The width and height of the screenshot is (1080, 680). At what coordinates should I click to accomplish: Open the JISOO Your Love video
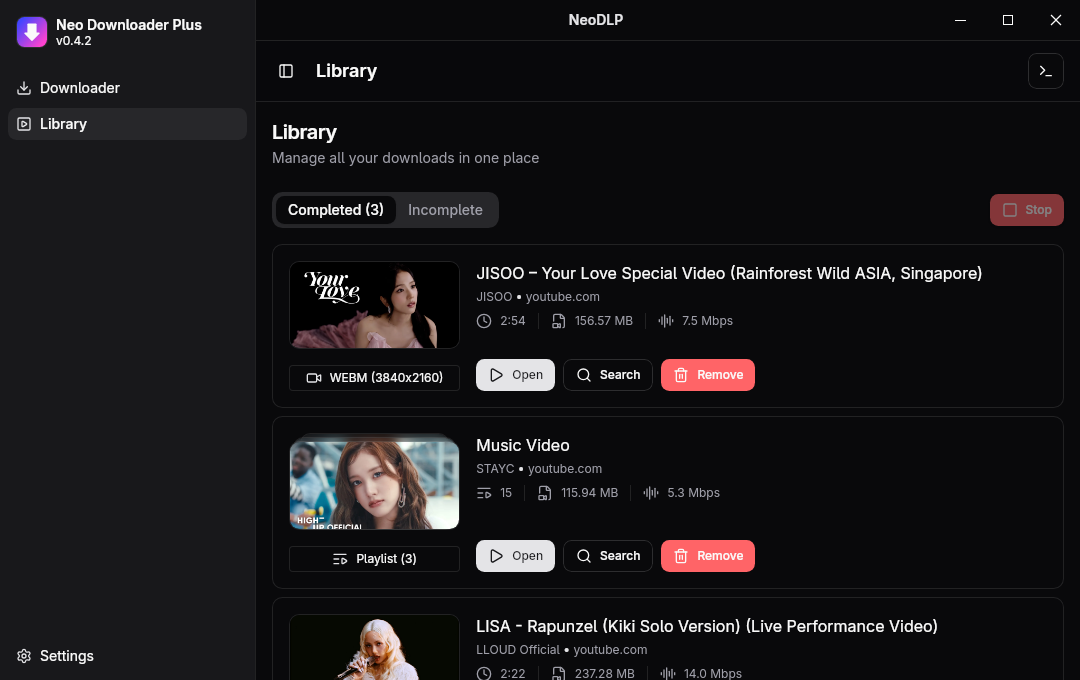(x=515, y=375)
